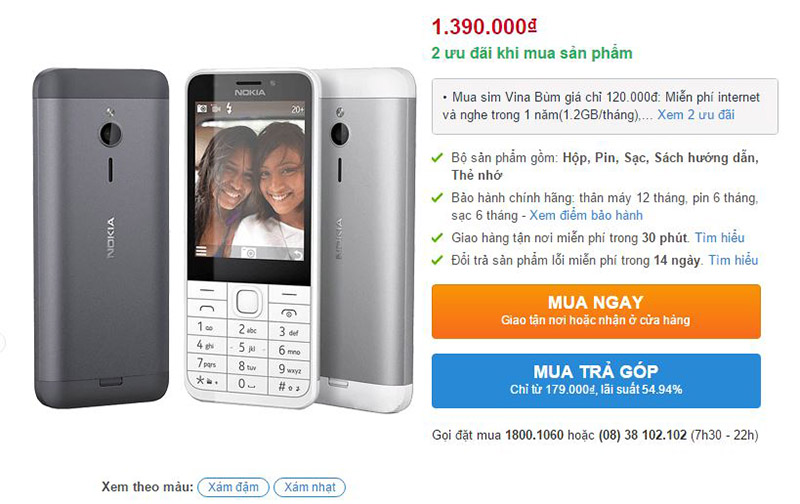Select the Xám nhạt color option
Viewport: 800px width, 504px height.
pyautogui.click(x=310, y=487)
